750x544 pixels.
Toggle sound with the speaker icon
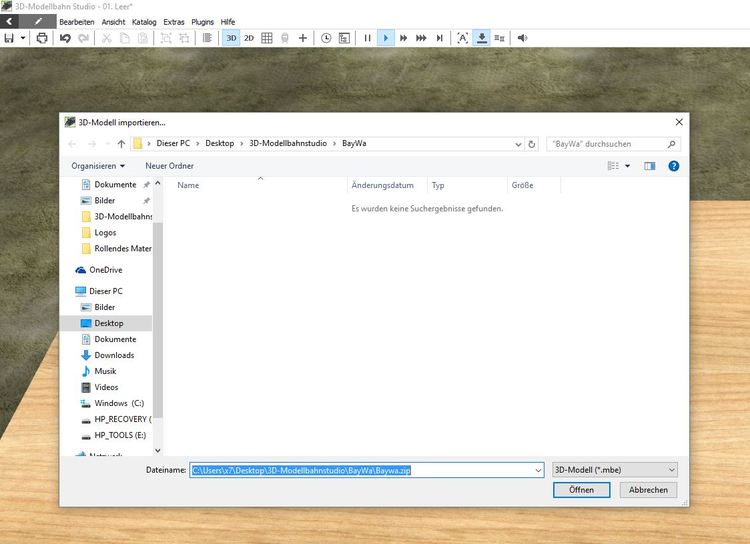pyautogui.click(x=522, y=38)
